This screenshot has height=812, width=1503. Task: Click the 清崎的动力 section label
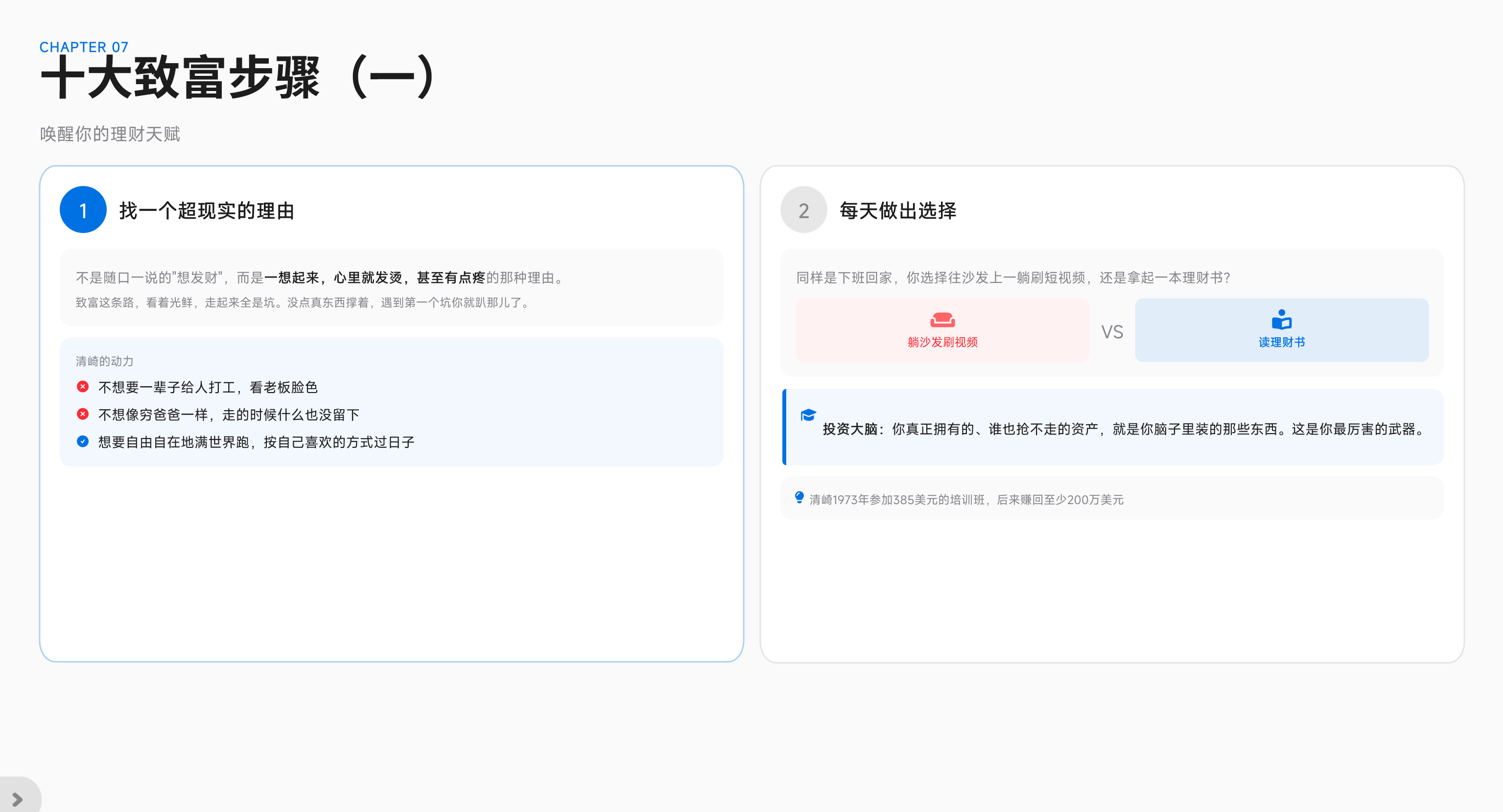pyautogui.click(x=104, y=361)
